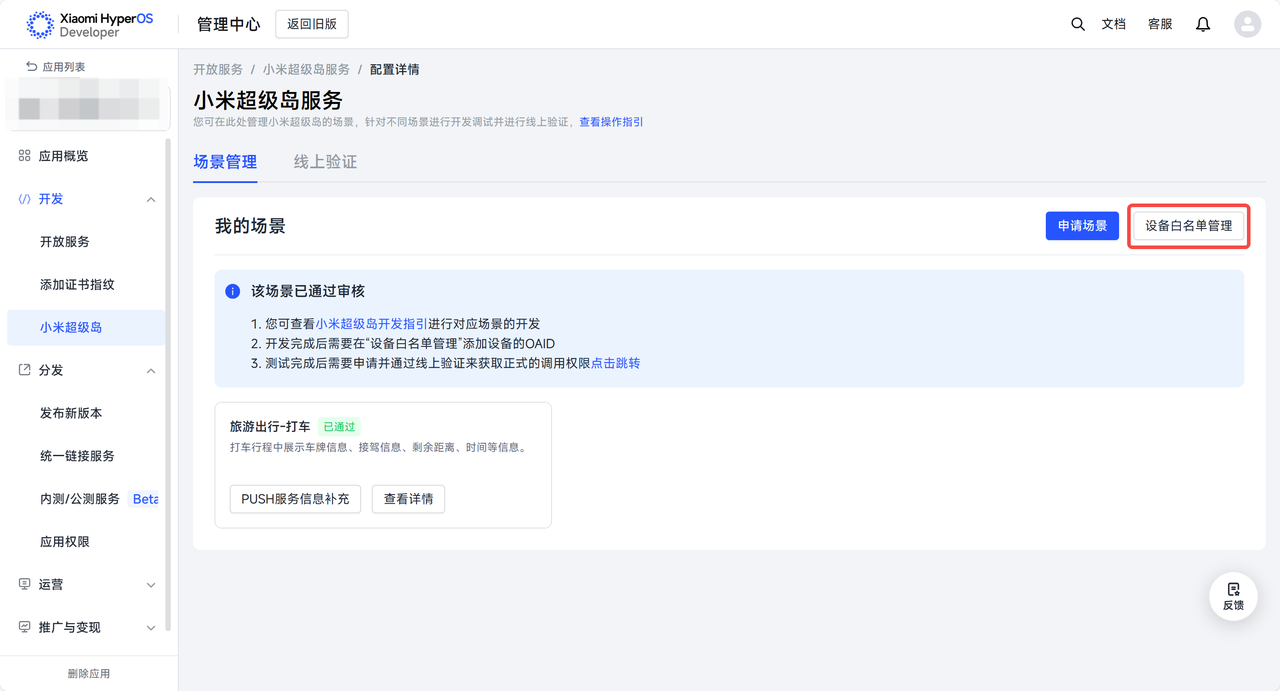This screenshot has height=691, width=1280.
Task: Click the 反馈 feedback floating icon
Action: click(1233, 596)
